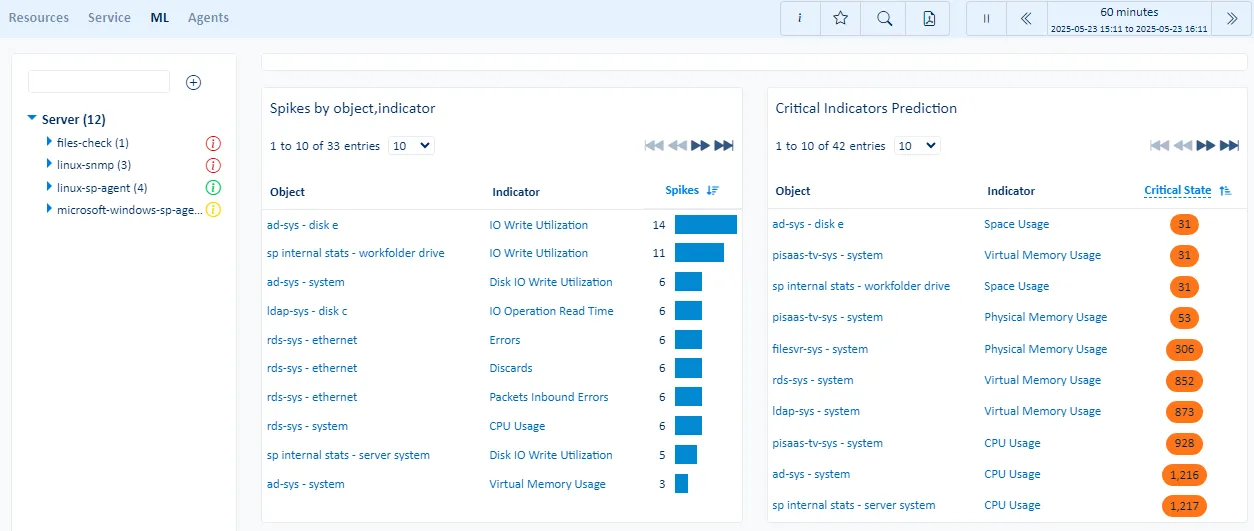Viewport: 1254px width, 531px height.
Task: Open entries-per-page dropdown in Spikes panel
Action: [x=411, y=146]
